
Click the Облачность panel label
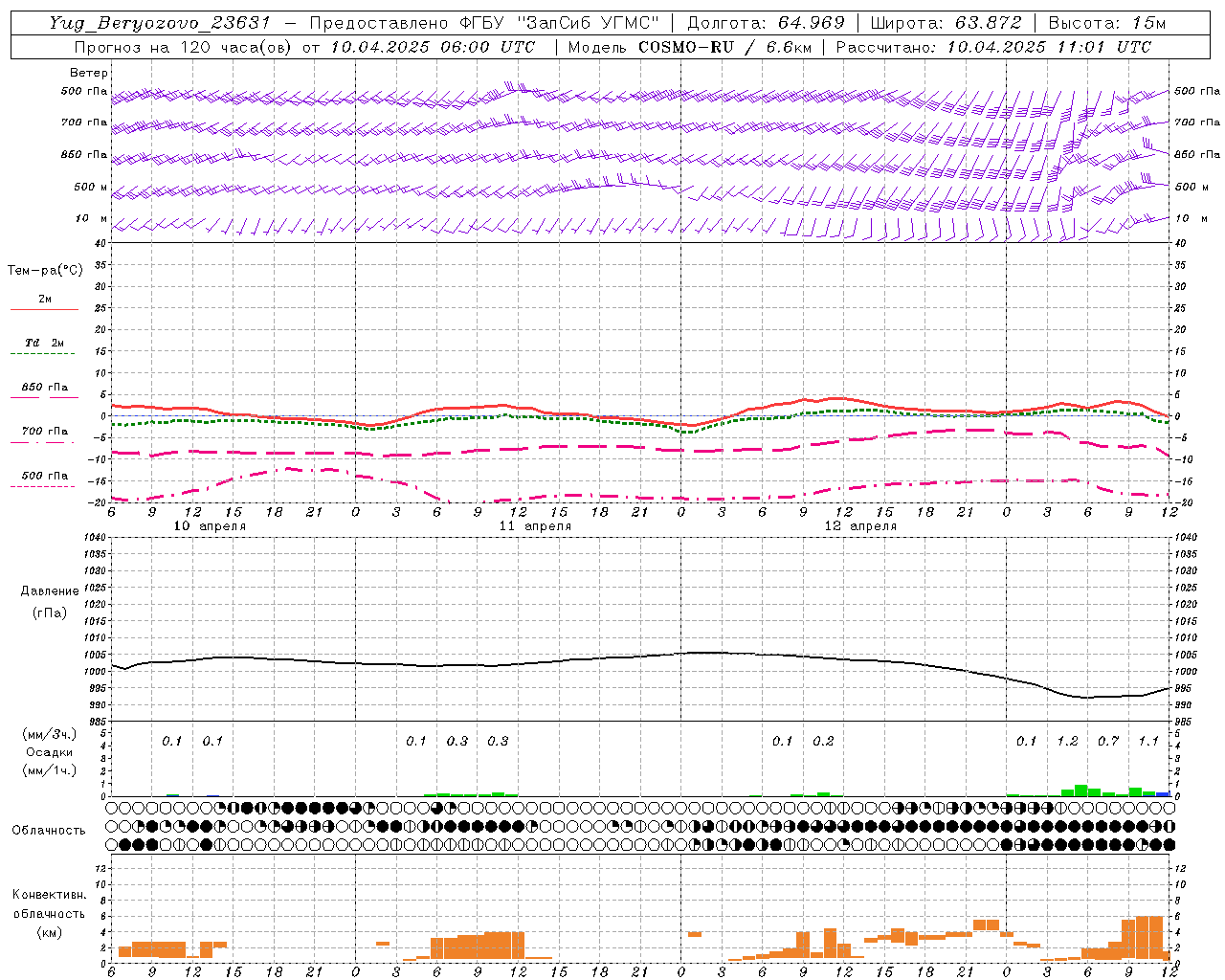point(49,830)
